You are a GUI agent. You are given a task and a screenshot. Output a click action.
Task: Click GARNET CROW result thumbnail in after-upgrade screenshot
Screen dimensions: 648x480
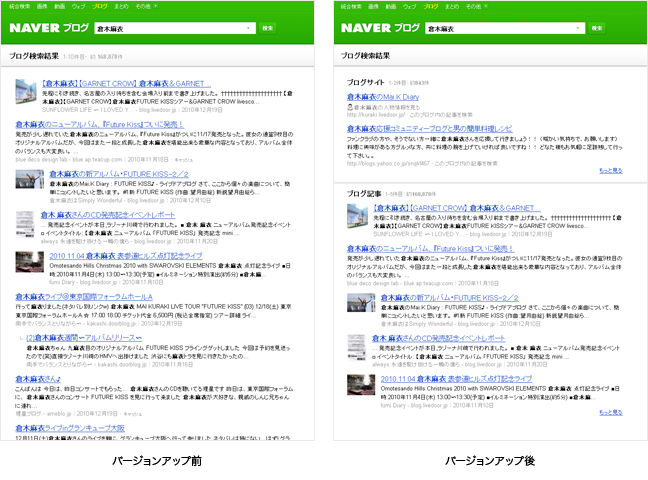point(357,216)
